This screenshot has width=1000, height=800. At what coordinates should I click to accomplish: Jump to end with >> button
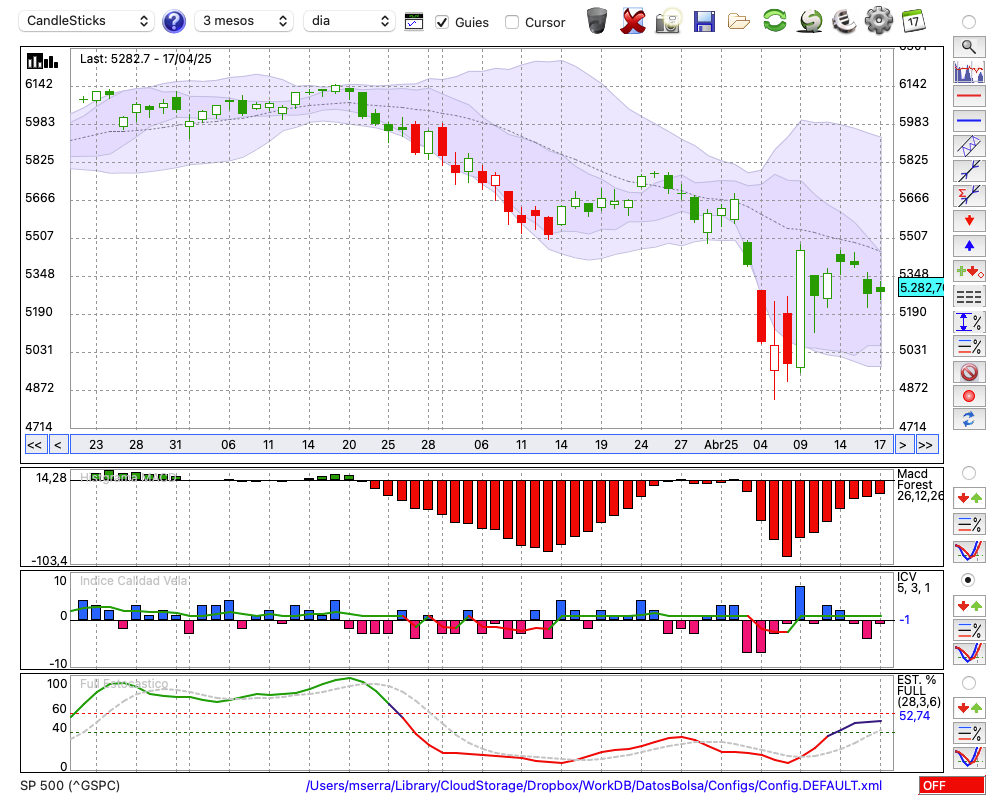(x=927, y=445)
